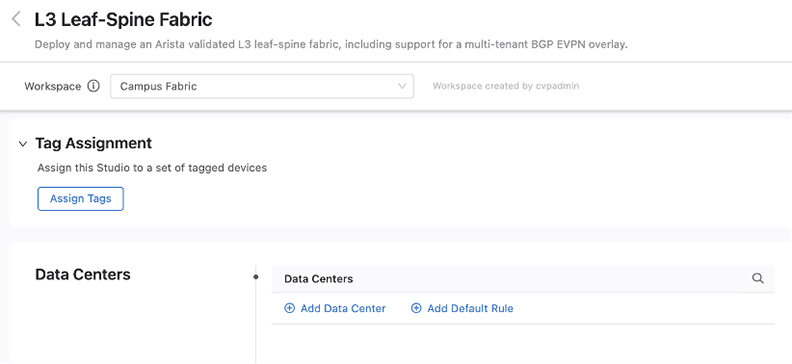This screenshot has width=792, height=364.
Task: Click the plus icon beside Add Data Center
Action: click(x=289, y=308)
